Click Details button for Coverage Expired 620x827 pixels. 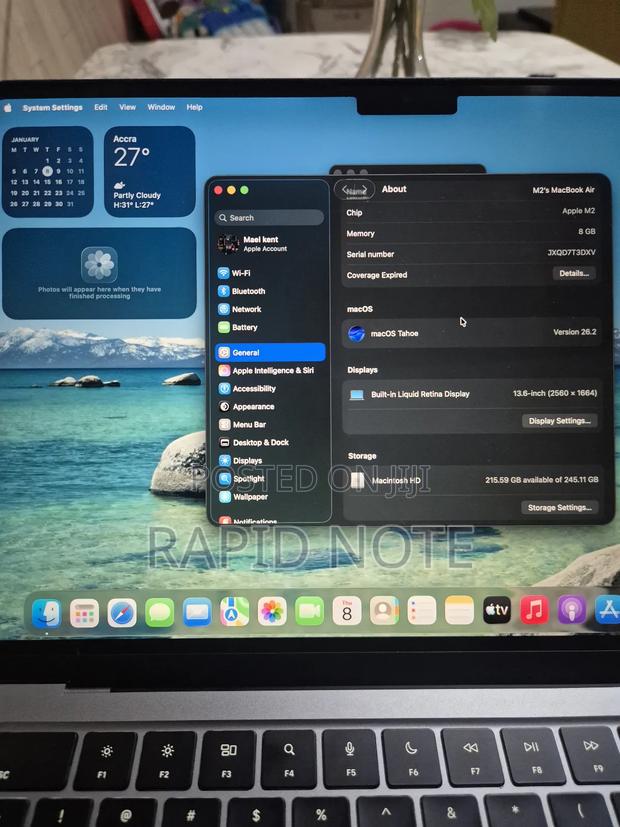click(574, 273)
